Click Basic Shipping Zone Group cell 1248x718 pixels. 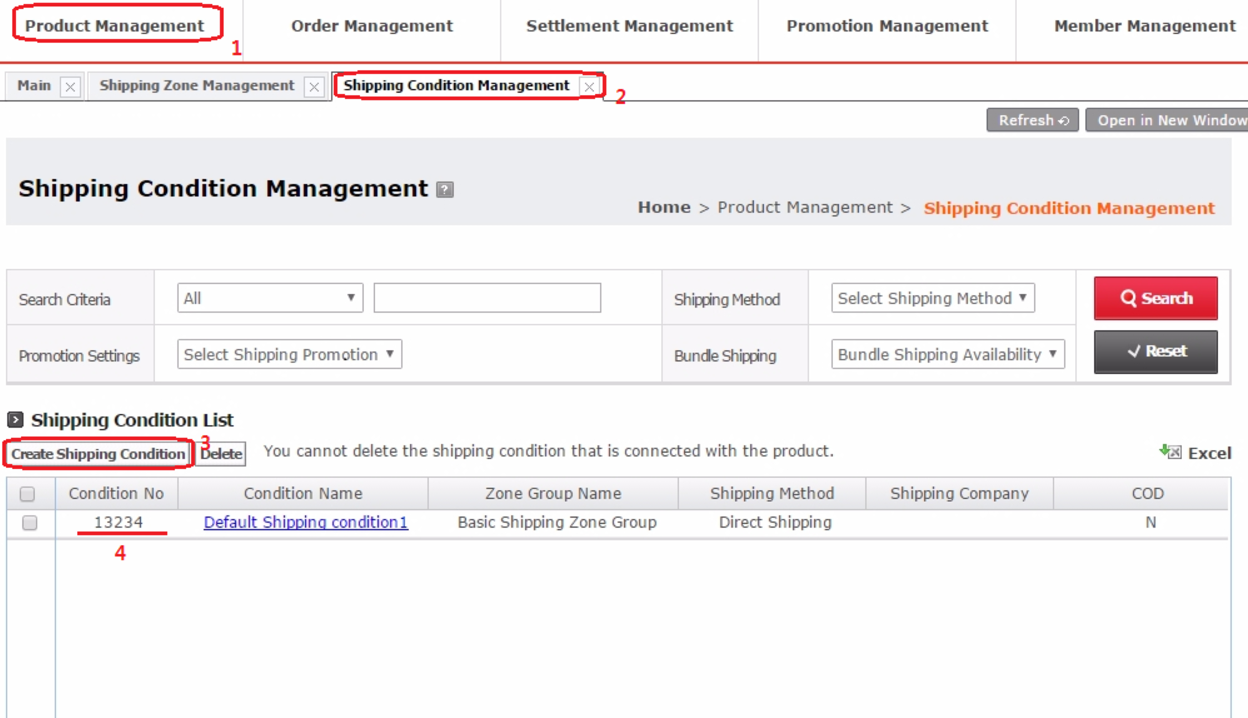click(x=557, y=522)
